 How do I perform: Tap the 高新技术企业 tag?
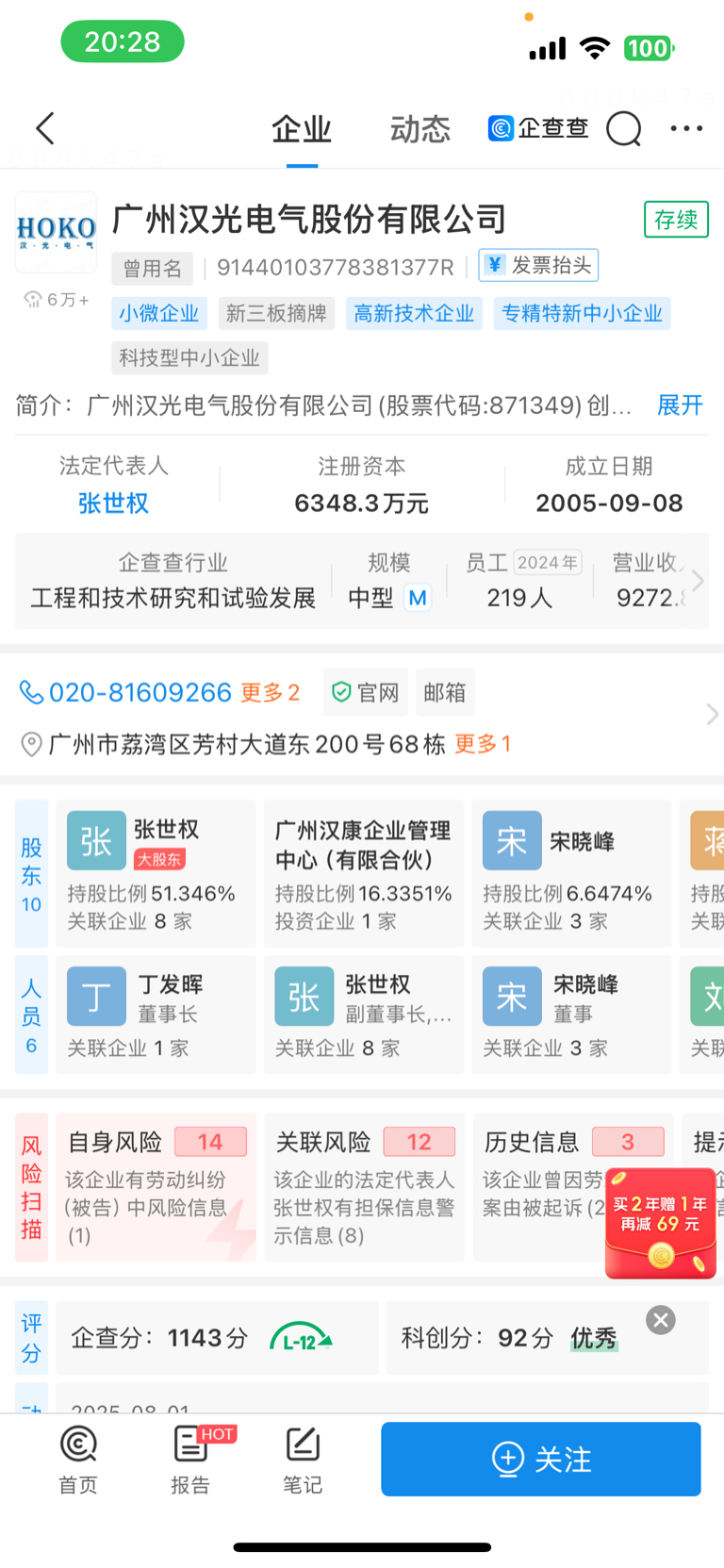pyautogui.click(x=414, y=313)
